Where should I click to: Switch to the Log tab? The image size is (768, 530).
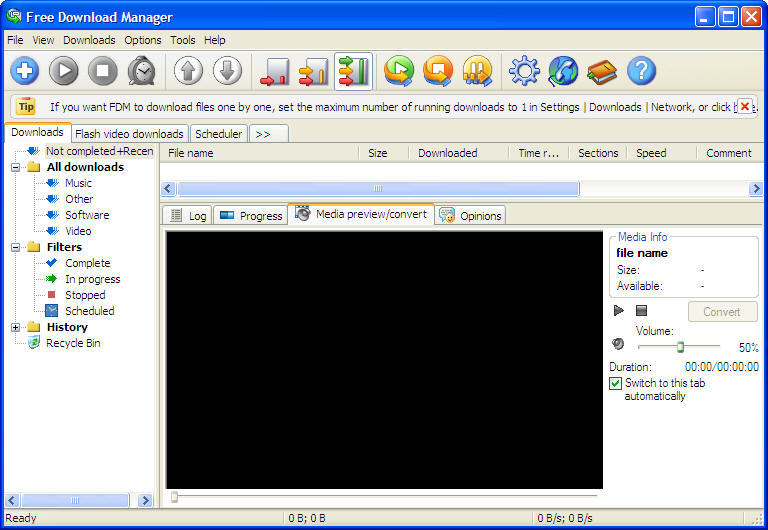pyautogui.click(x=188, y=216)
